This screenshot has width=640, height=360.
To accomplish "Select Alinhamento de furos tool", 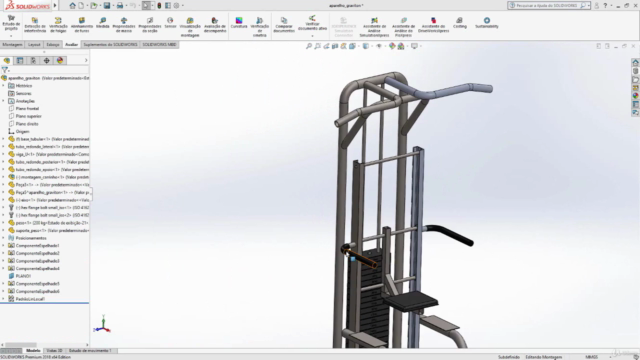I will [82, 24].
